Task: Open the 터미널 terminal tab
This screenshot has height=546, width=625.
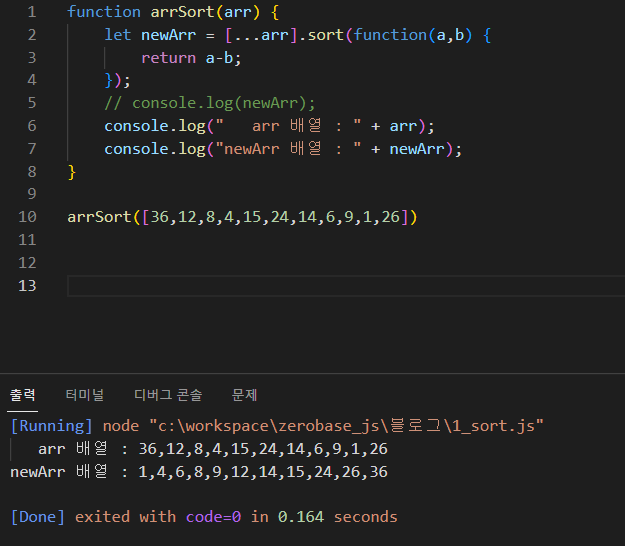Action: coord(85,395)
